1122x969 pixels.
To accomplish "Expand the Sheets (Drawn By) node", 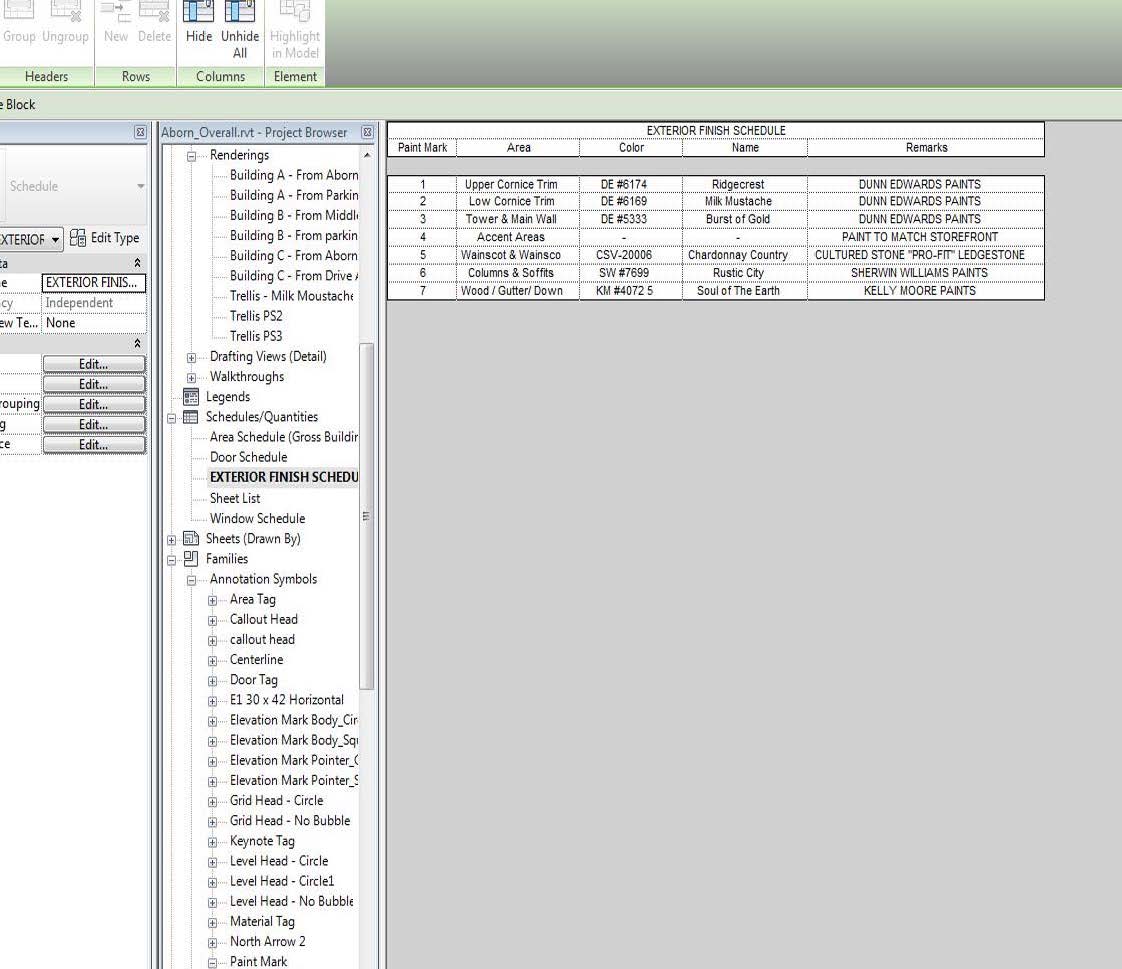I will click(172, 540).
